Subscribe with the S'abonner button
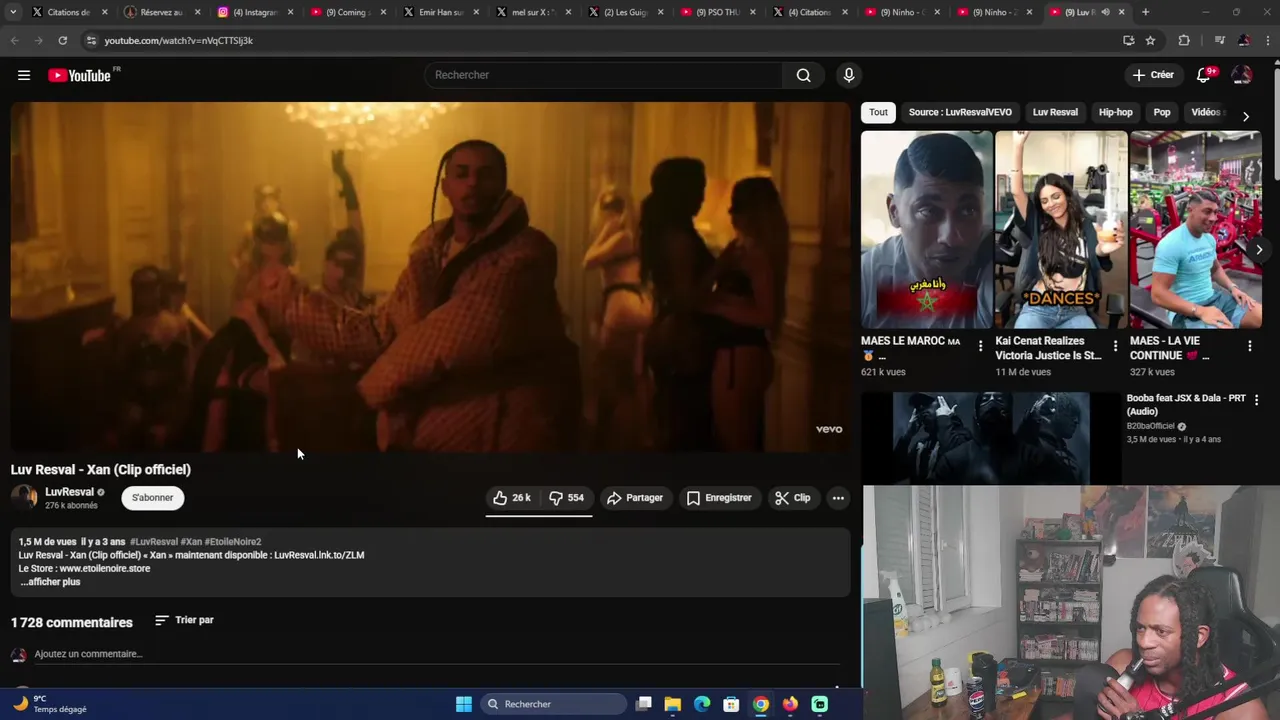 pyautogui.click(x=152, y=497)
